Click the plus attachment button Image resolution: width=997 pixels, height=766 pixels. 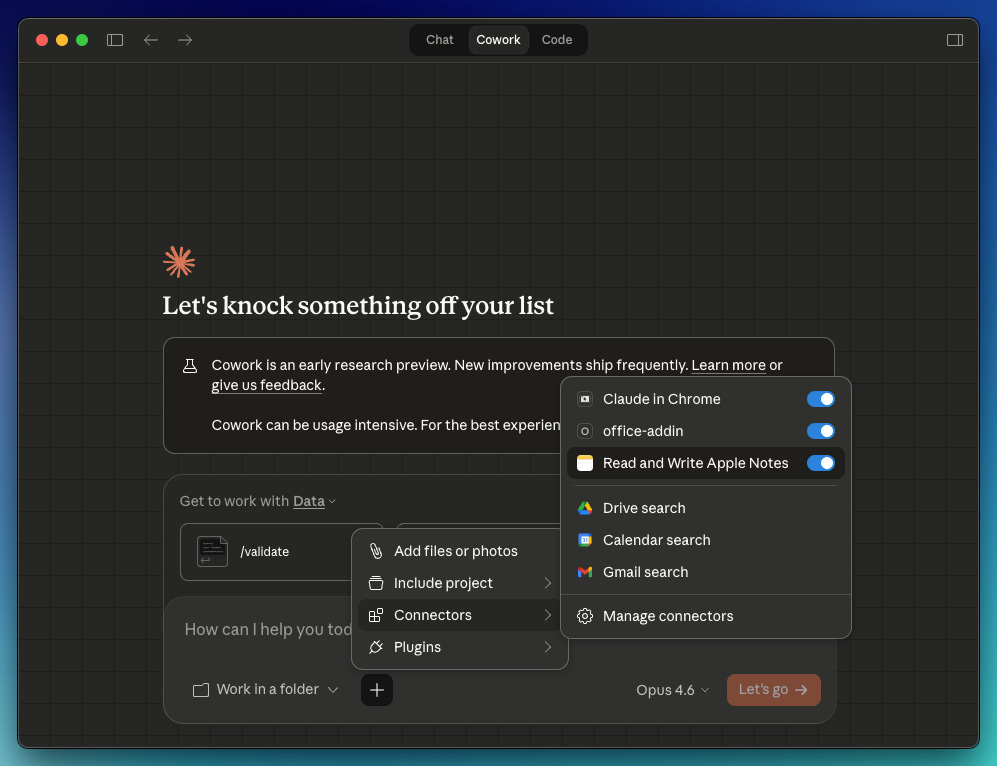376,690
